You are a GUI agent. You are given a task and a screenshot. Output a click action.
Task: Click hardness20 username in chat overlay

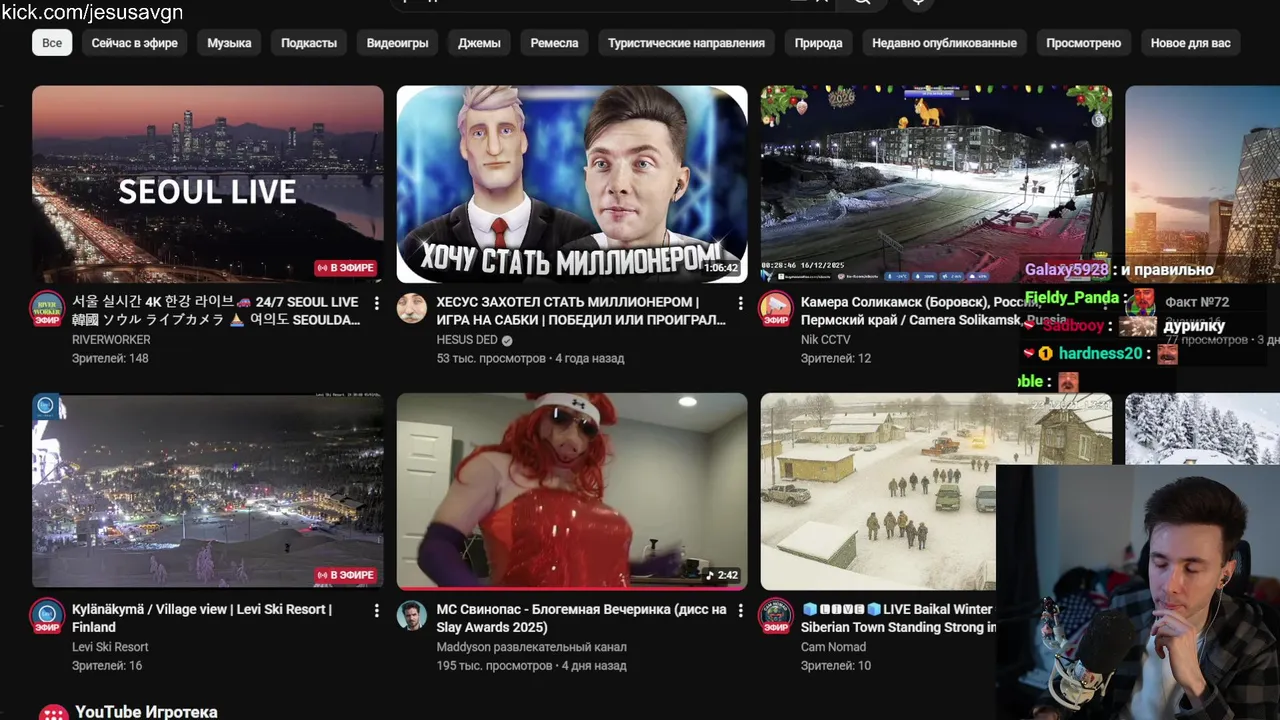tap(1100, 354)
